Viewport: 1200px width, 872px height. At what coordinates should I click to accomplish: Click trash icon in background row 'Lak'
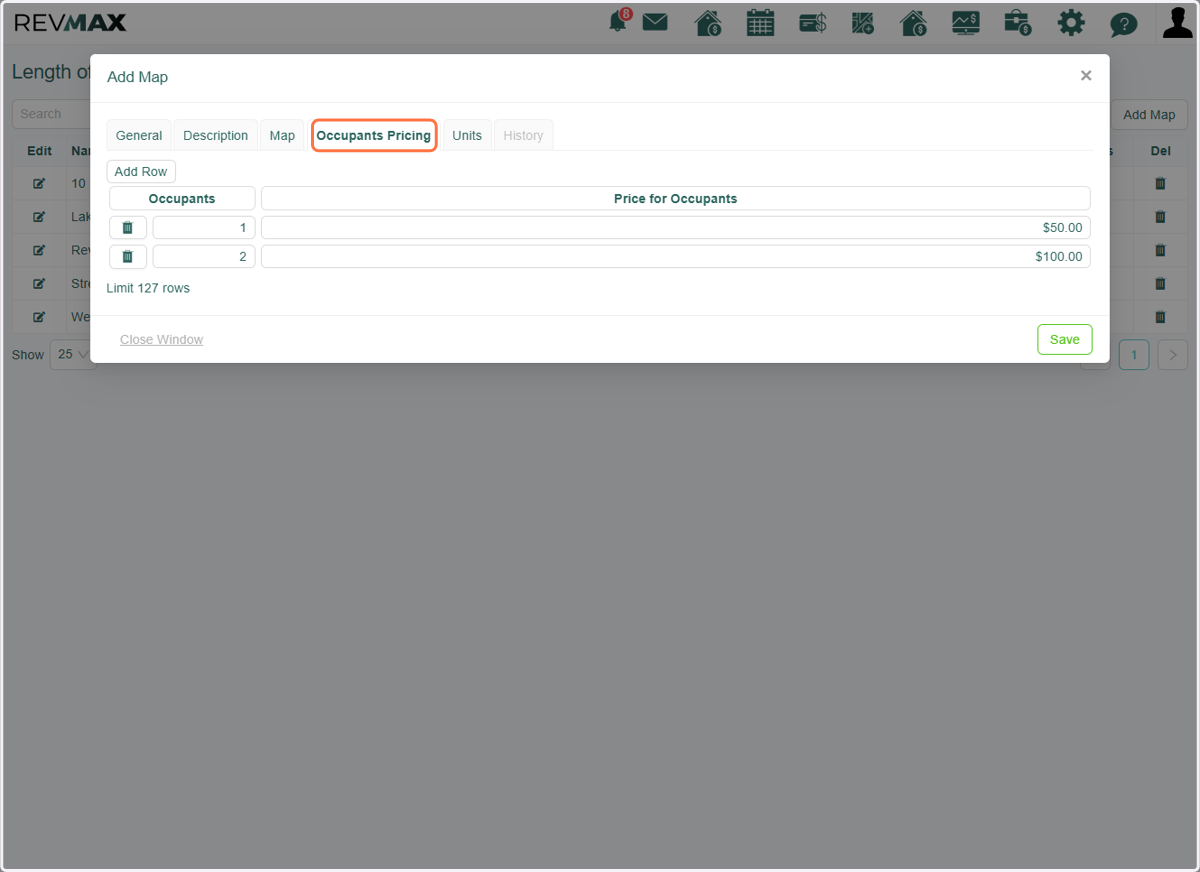(1160, 217)
